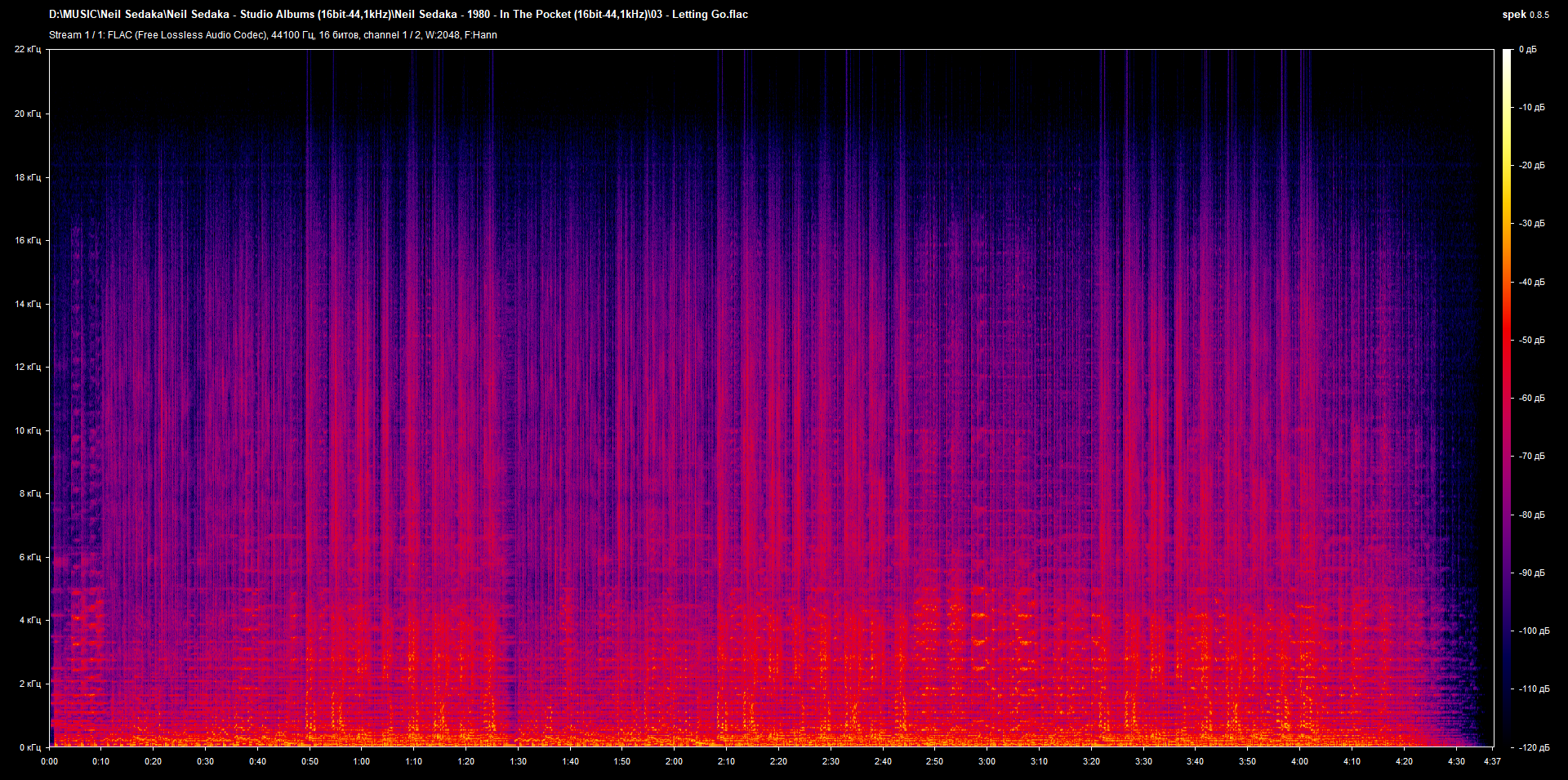
Task: Click inside the spectrogram plot area
Action: (x=772, y=398)
